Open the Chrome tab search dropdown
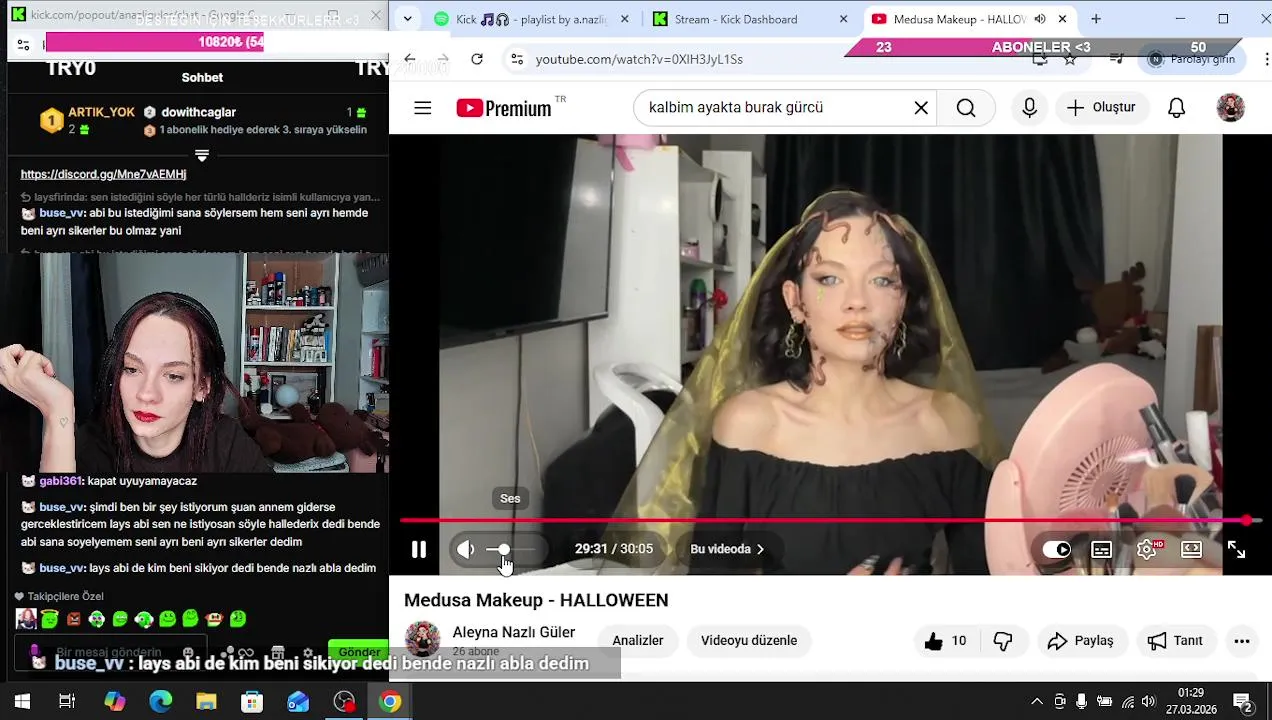The image size is (1272, 720). (x=406, y=19)
